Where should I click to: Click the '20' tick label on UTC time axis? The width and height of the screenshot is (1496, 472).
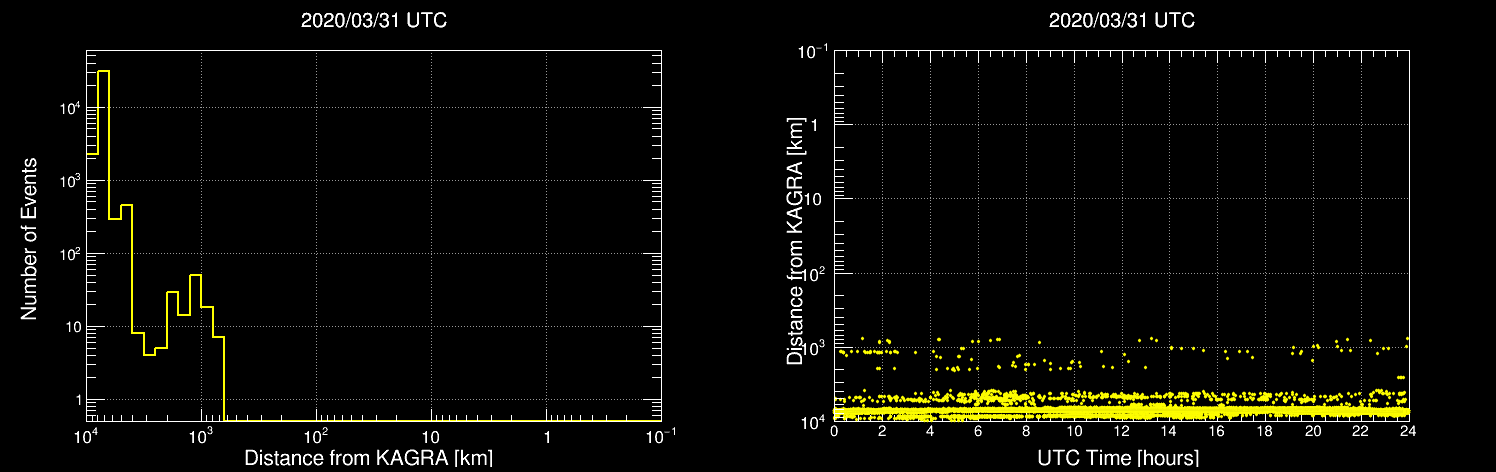tap(1313, 431)
